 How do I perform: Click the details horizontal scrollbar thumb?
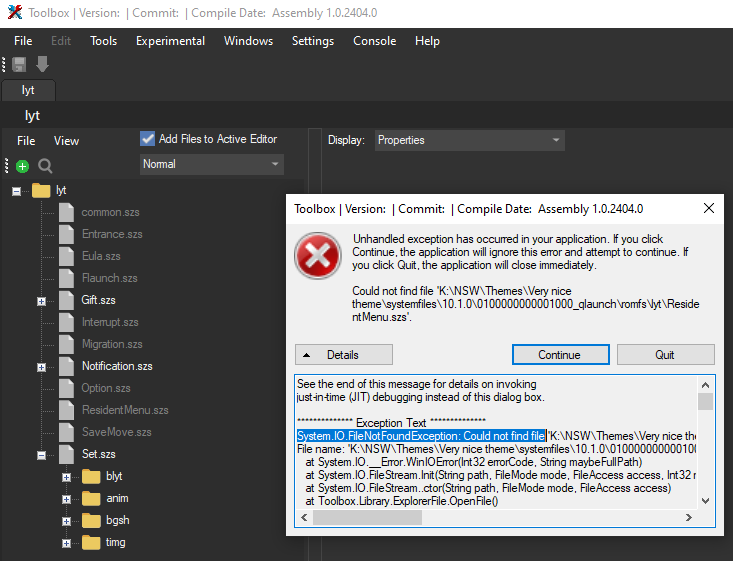coord(367,518)
